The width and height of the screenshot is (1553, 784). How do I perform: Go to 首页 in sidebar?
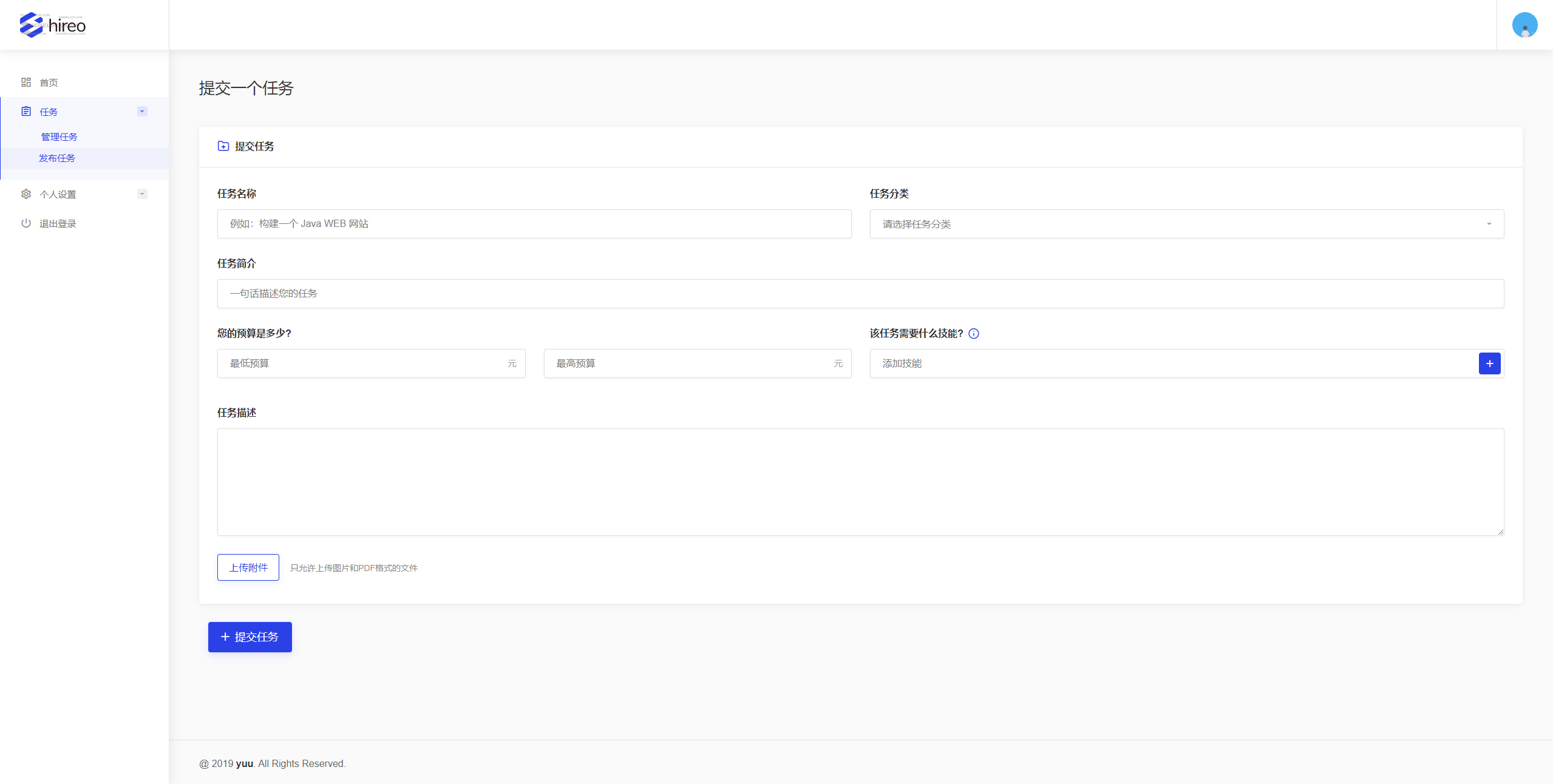tap(49, 83)
